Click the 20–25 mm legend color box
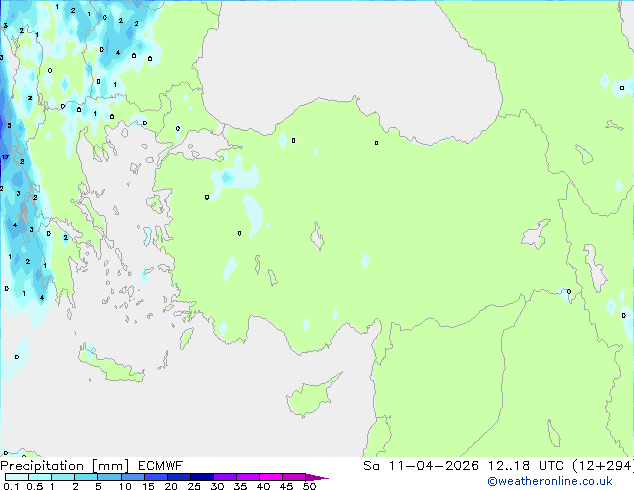 [x=178, y=477]
